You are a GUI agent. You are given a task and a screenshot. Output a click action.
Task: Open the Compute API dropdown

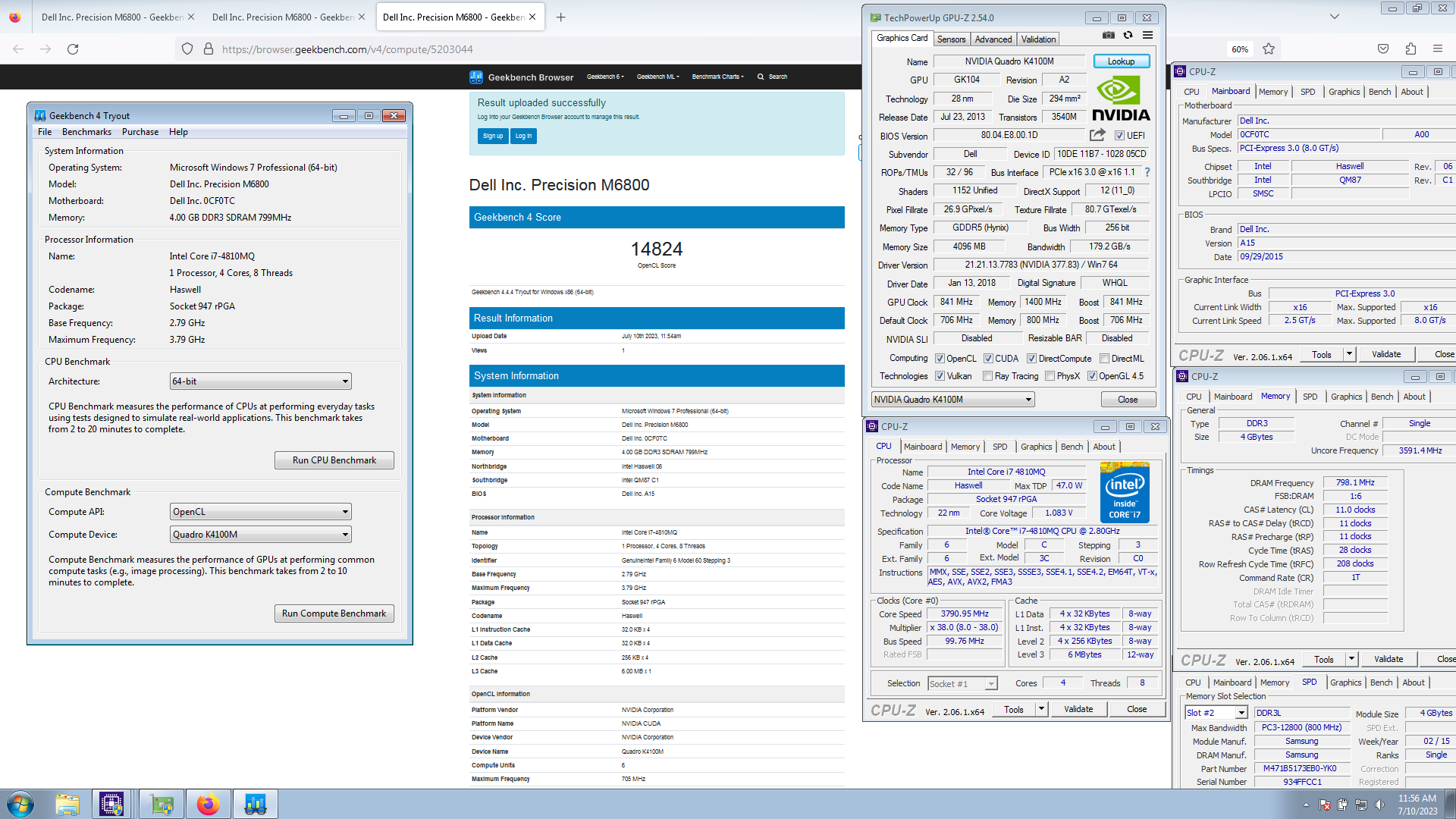[x=260, y=512]
